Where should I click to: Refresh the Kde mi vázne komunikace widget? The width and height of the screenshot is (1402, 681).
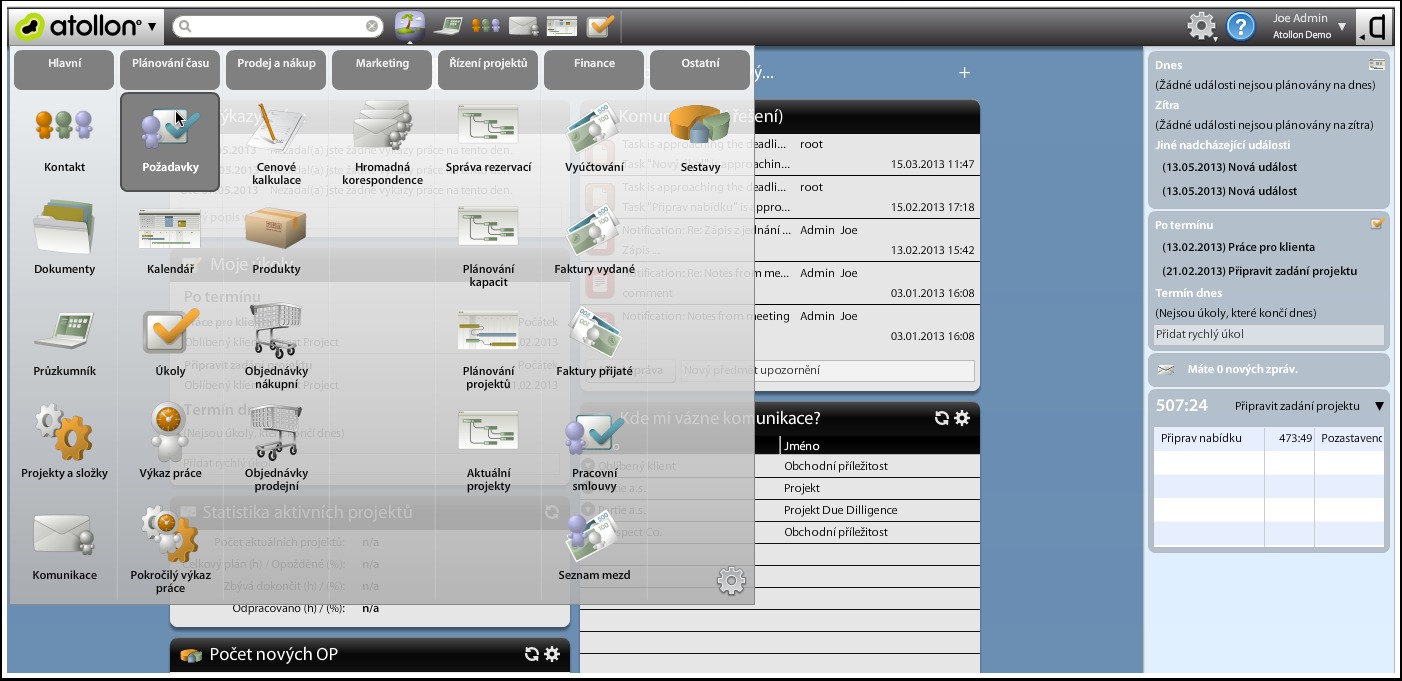[x=941, y=418]
